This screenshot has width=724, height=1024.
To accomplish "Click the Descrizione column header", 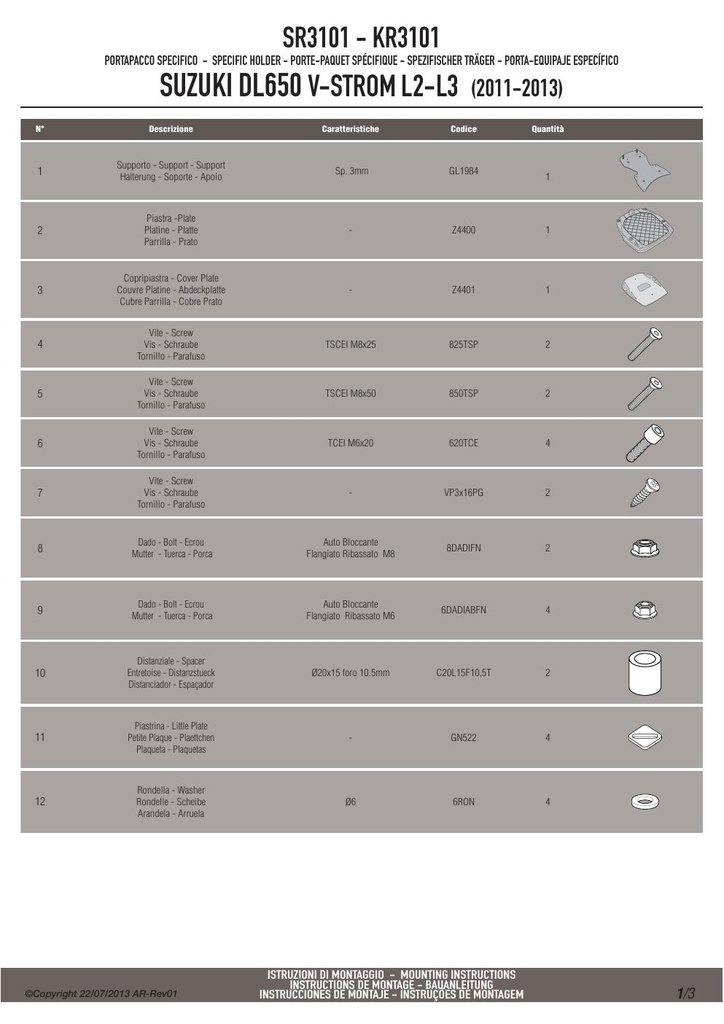I will (171, 129).
